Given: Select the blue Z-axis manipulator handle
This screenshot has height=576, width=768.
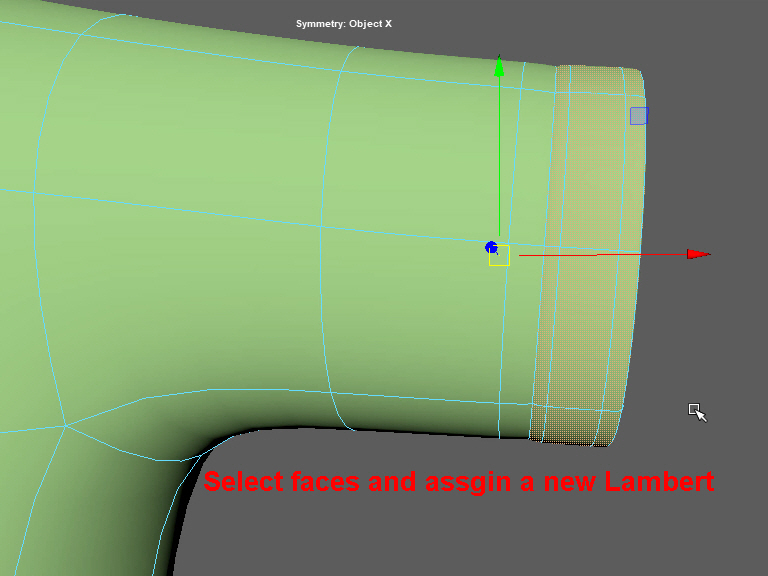Looking at the screenshot, I should 491,248.
